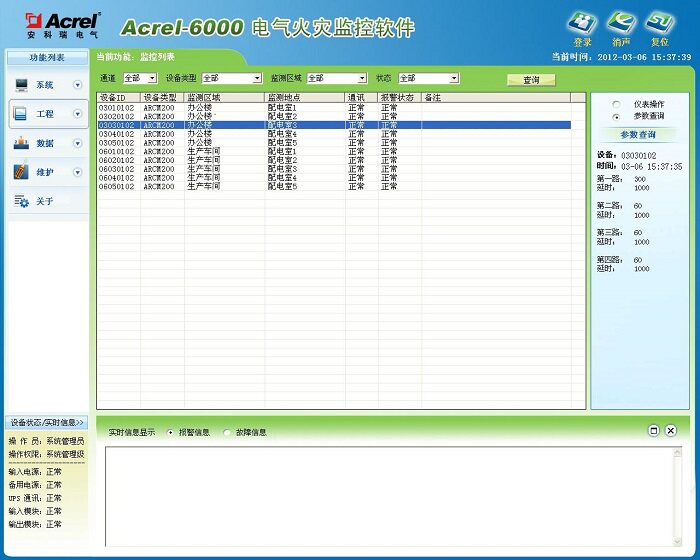Click the 操作员 系统管理员 text

[46, 441]
